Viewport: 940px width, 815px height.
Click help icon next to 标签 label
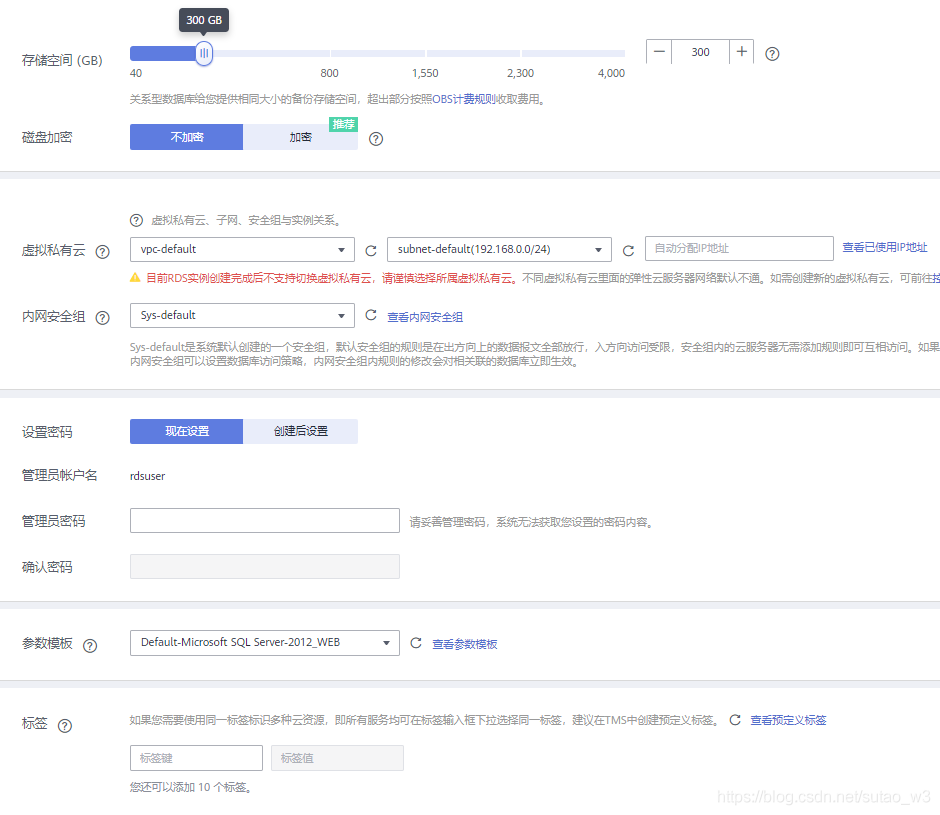pyautogui.click(x=65, y=726)
